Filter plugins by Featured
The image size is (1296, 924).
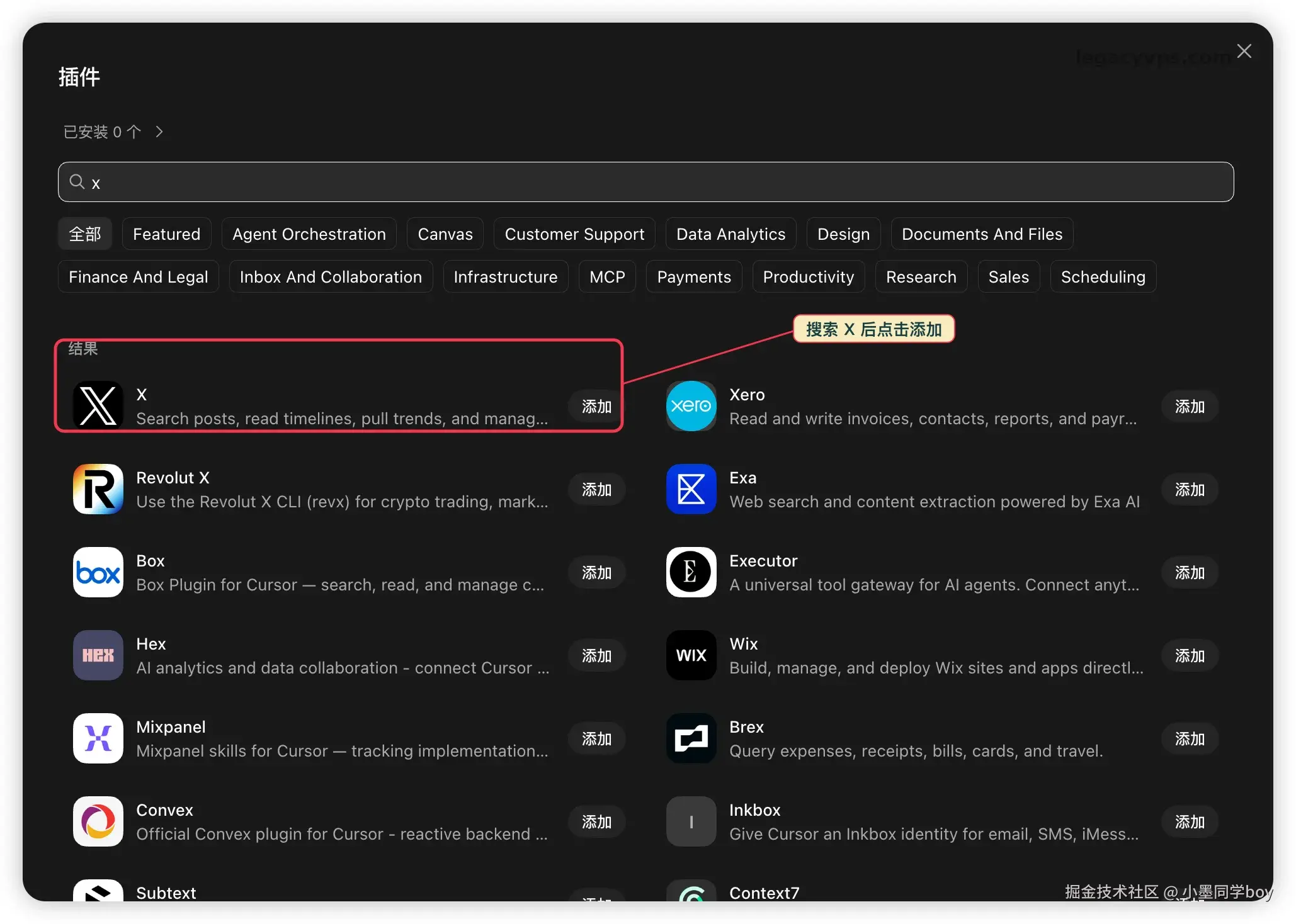(x=167, y=234)
